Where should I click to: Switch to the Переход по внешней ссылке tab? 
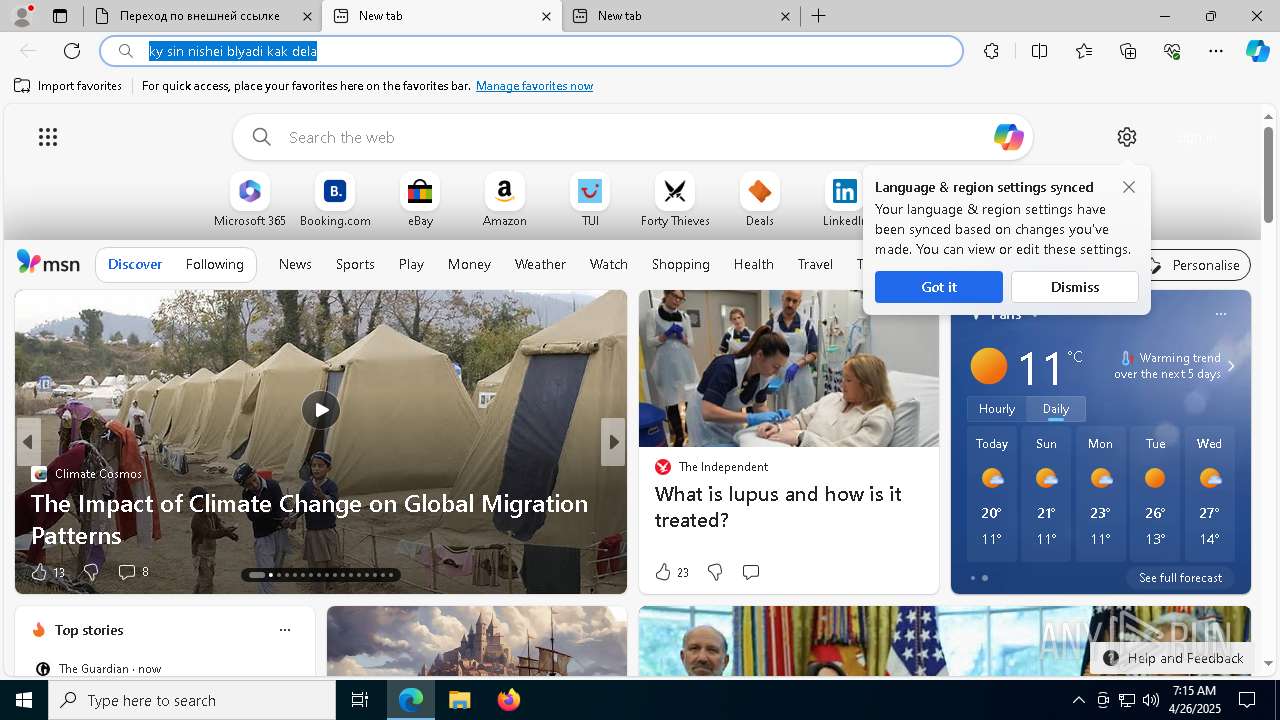[202, 16]
